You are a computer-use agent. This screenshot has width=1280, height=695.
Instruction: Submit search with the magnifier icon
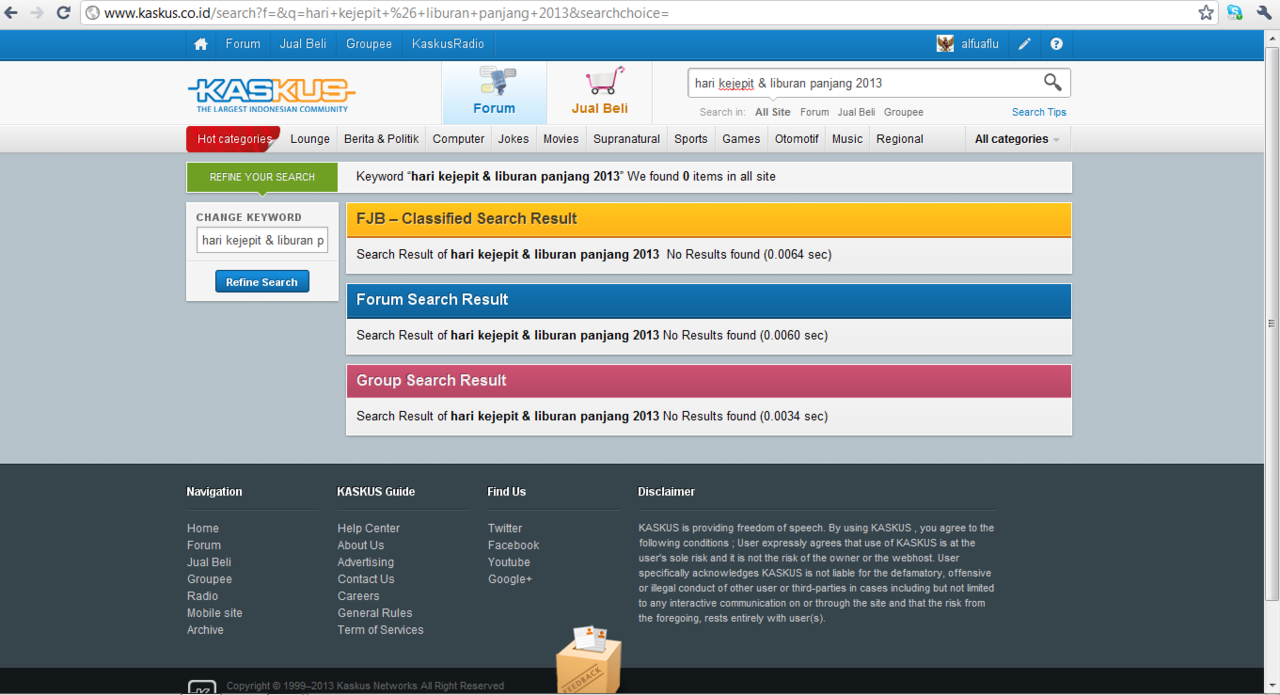point(1053,82)
